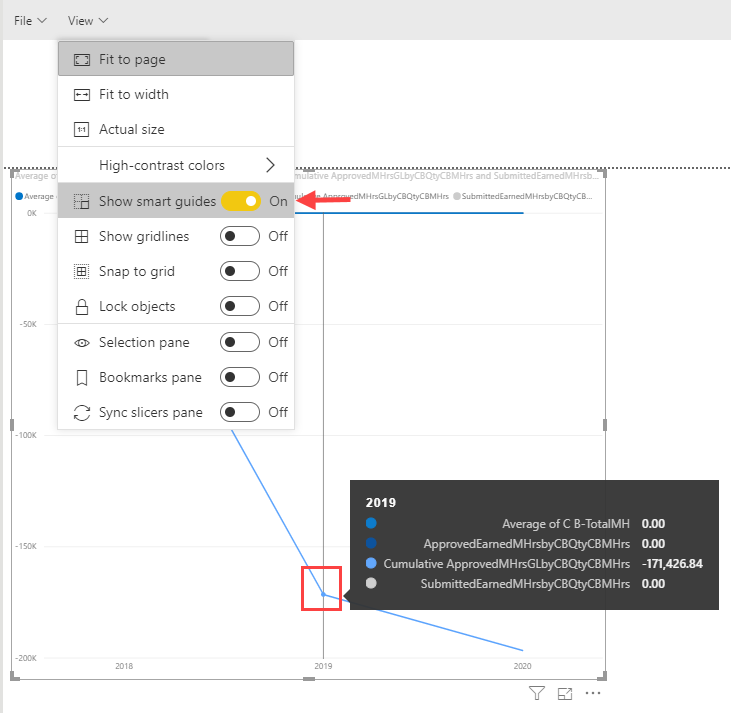731x713 pixels.
Task: Click the -150K y-axis label
Action: pyautogui.click(x=26, y=546)
